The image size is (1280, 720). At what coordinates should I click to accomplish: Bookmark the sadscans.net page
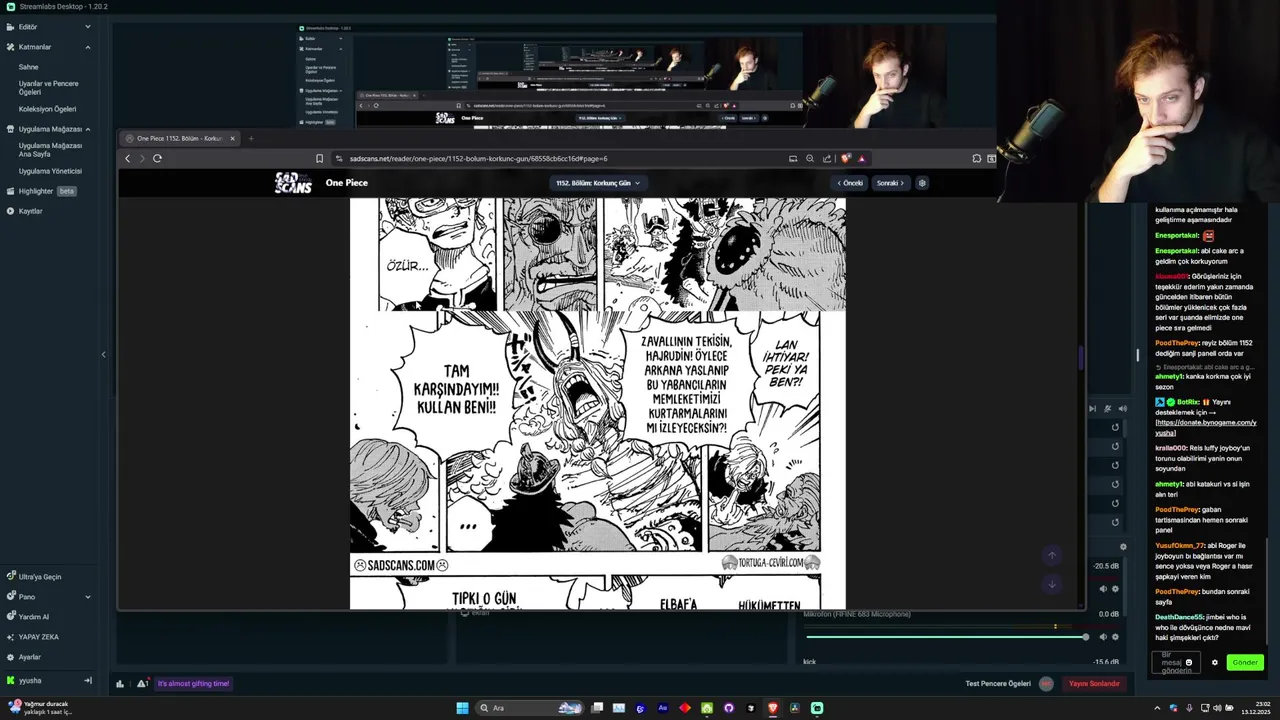click(x=319, y=158)
